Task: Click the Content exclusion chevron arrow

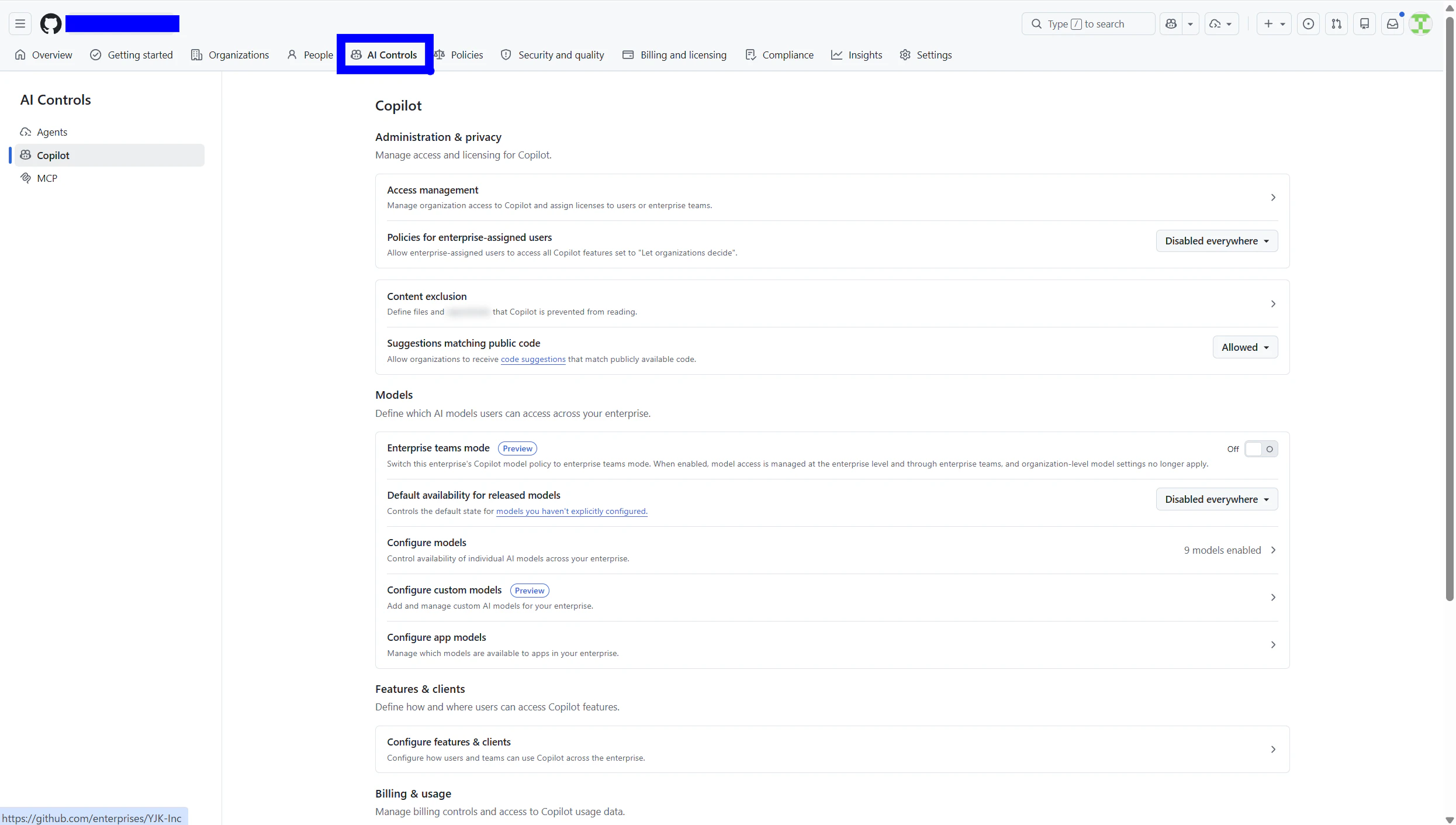Action: (x=1273, y=304)
